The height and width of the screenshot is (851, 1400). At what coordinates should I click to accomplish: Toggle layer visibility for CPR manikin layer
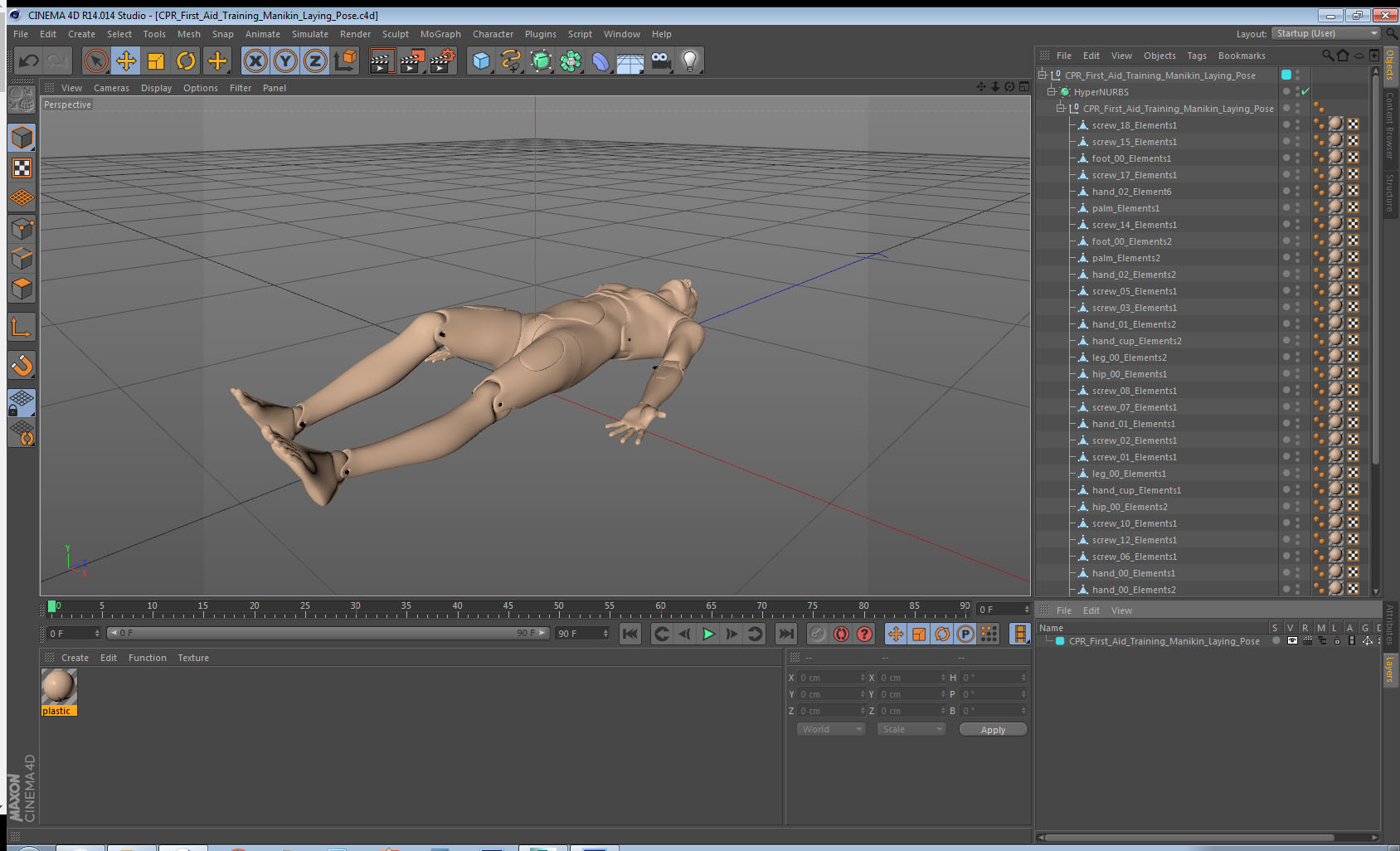pyautogui.click(x=1292, y=640)
